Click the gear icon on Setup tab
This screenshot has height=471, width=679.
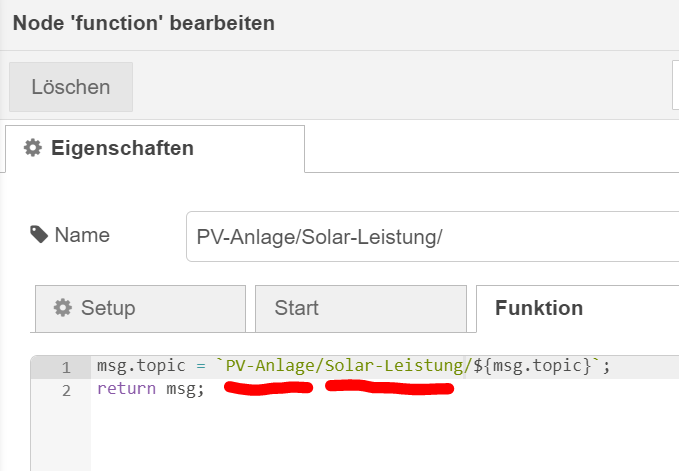tap(63, 308)
